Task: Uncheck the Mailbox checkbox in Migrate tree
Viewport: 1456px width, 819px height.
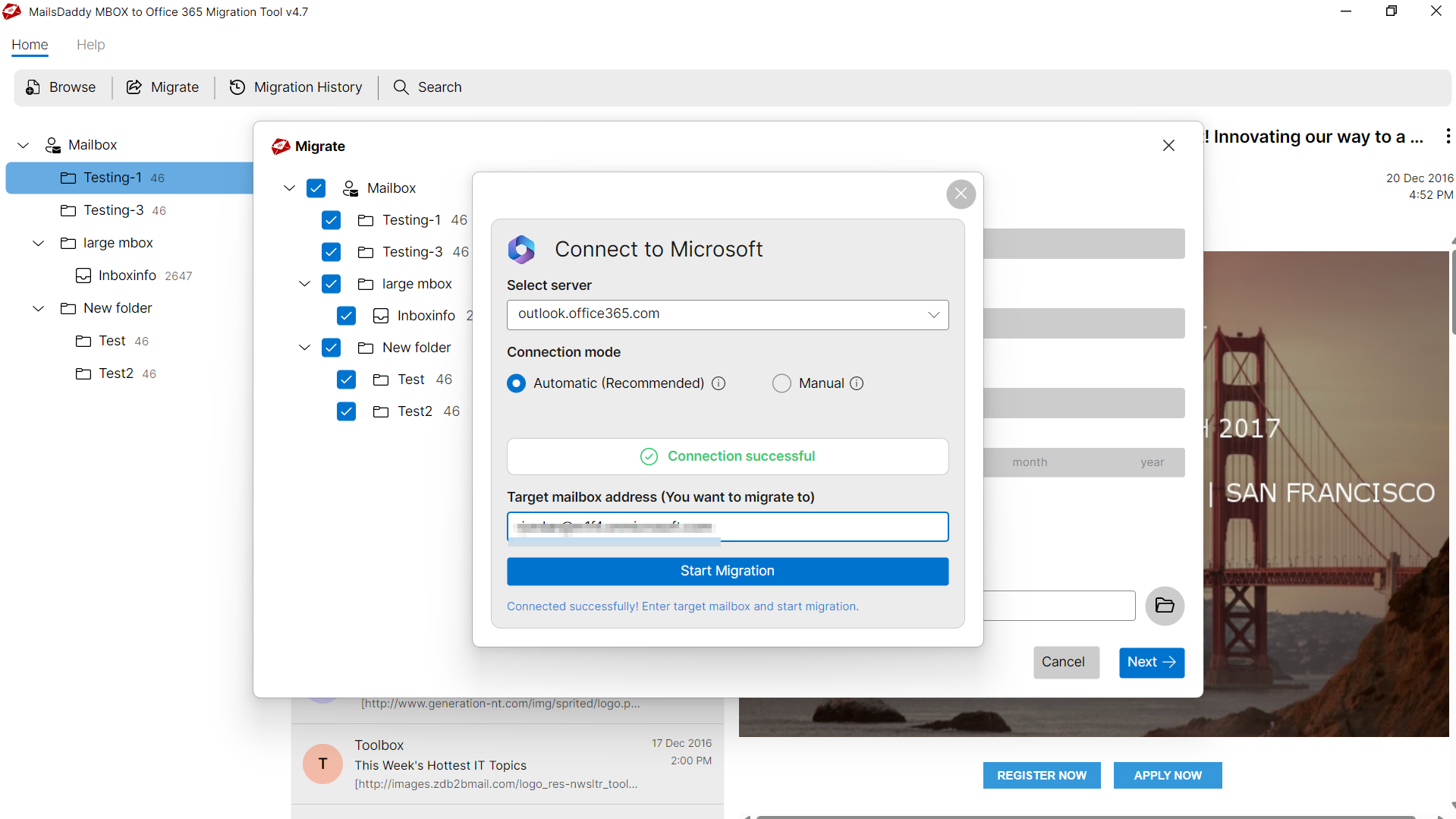Action: click(316, 188)
